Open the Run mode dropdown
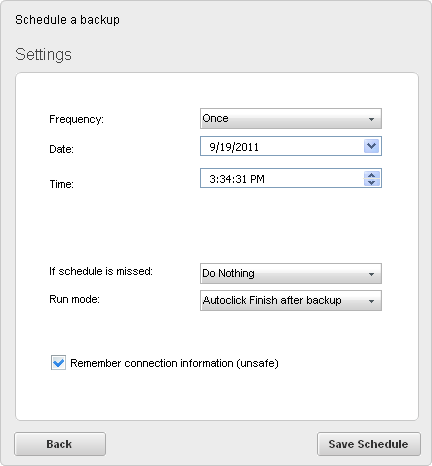This screenshot has width=432, height=466. (291, 300)
